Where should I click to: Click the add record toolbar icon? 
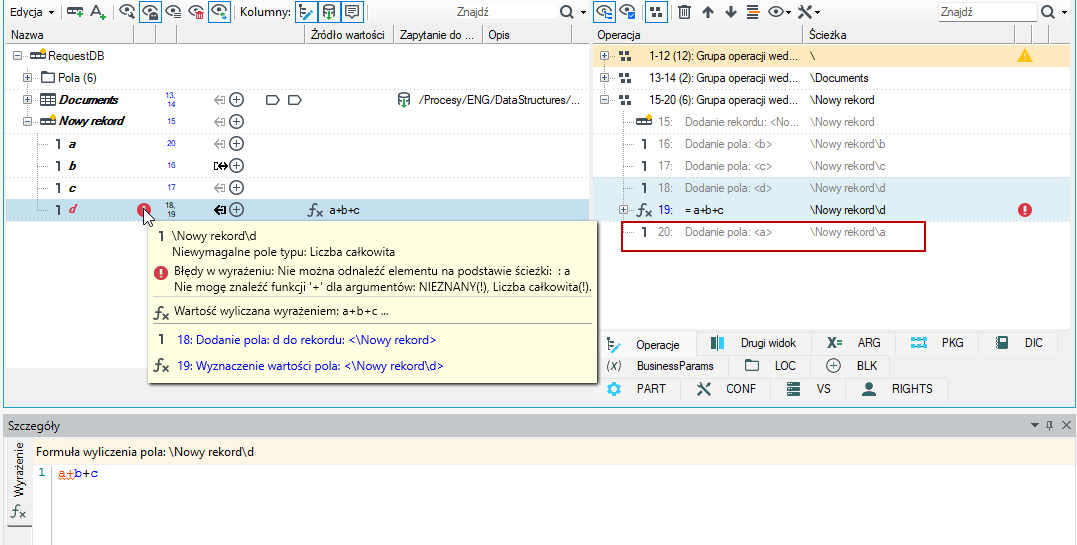point(76,12)
